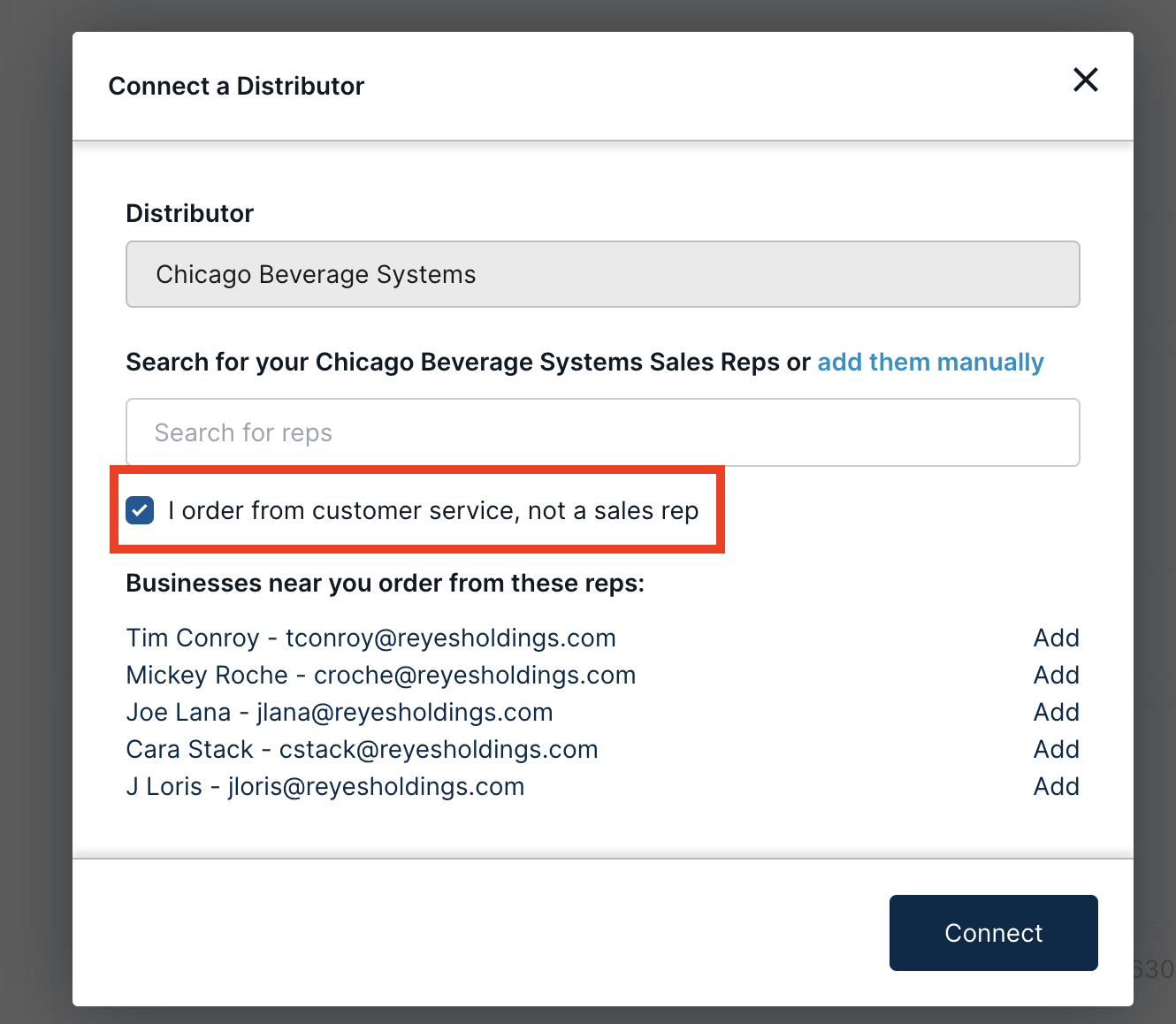Click the Connect button
1176x1024 pixels.
[994, 933]
